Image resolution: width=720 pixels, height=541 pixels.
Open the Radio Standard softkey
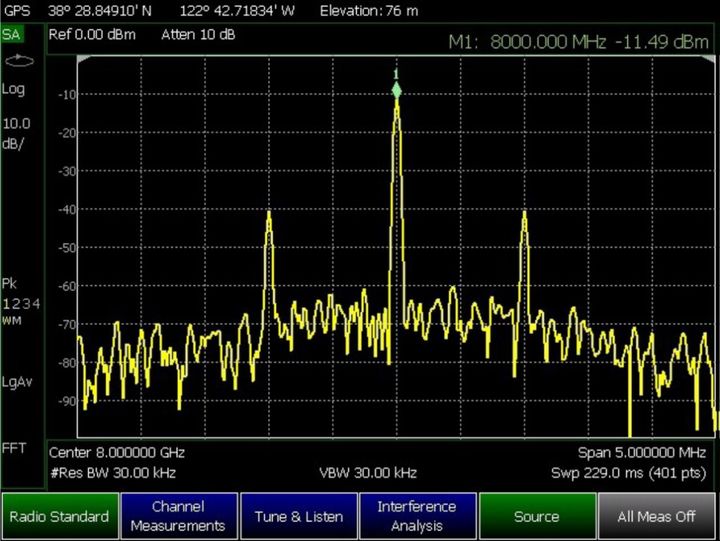59,516
